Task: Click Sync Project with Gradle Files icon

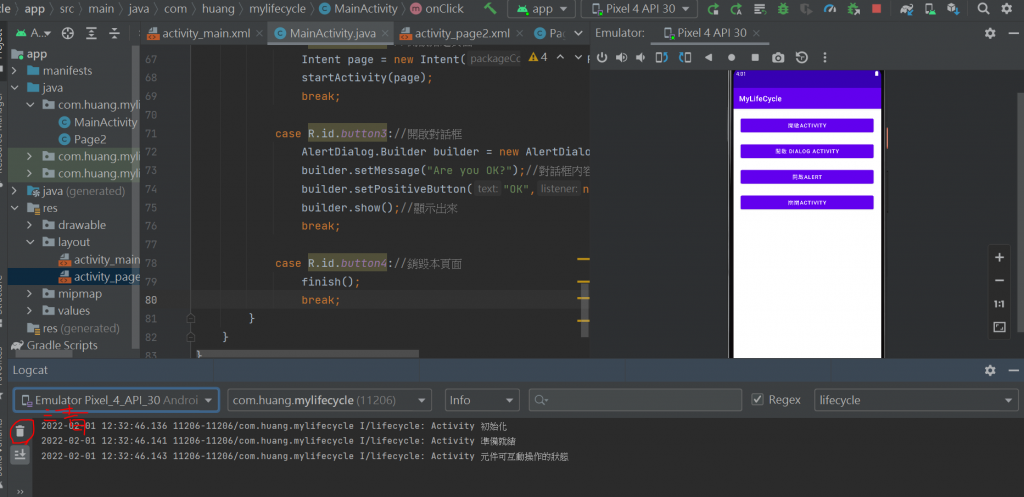Action: click(x=906, y=9)
